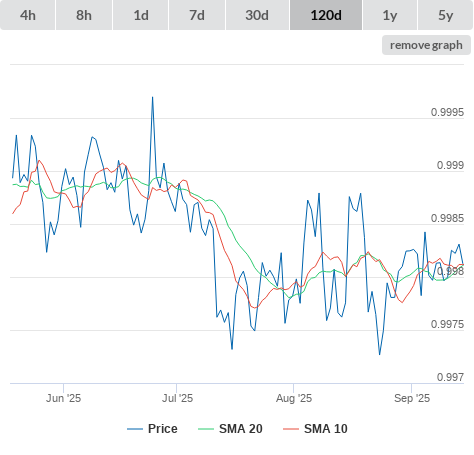
Task: Show the 7d time range
Action: (197, 15)
